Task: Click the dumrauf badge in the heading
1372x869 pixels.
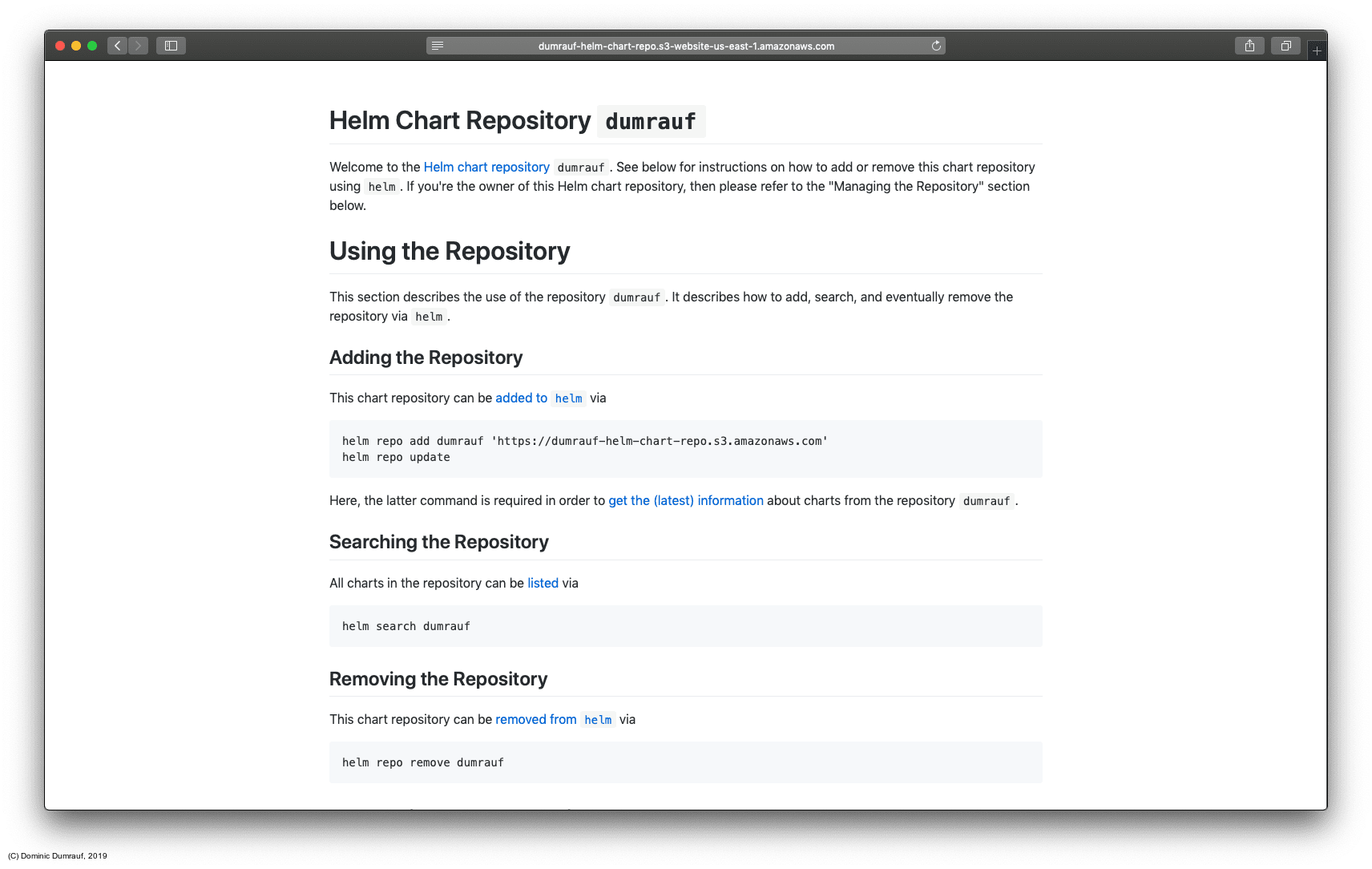Action: pos(651,121)
